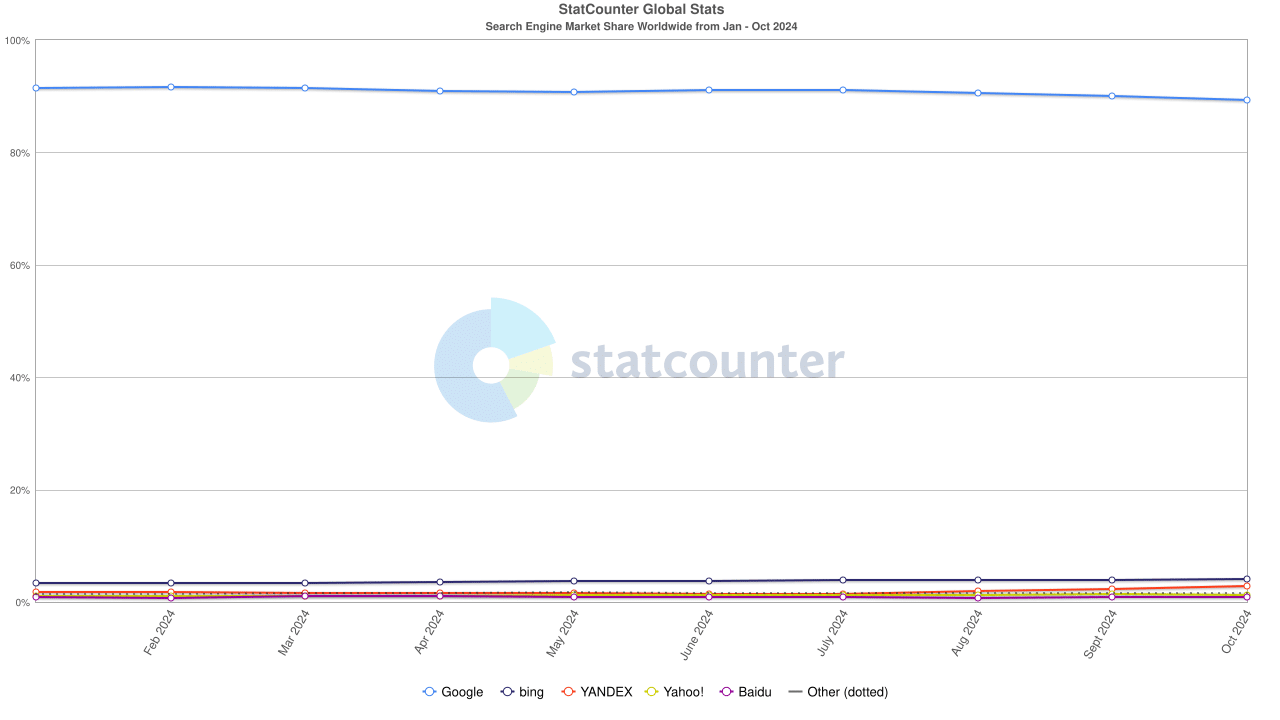The width and height of the screenshot is (1280, 720).
Task: Toggle the bing legend entry
Action: [x=522, y=692]
